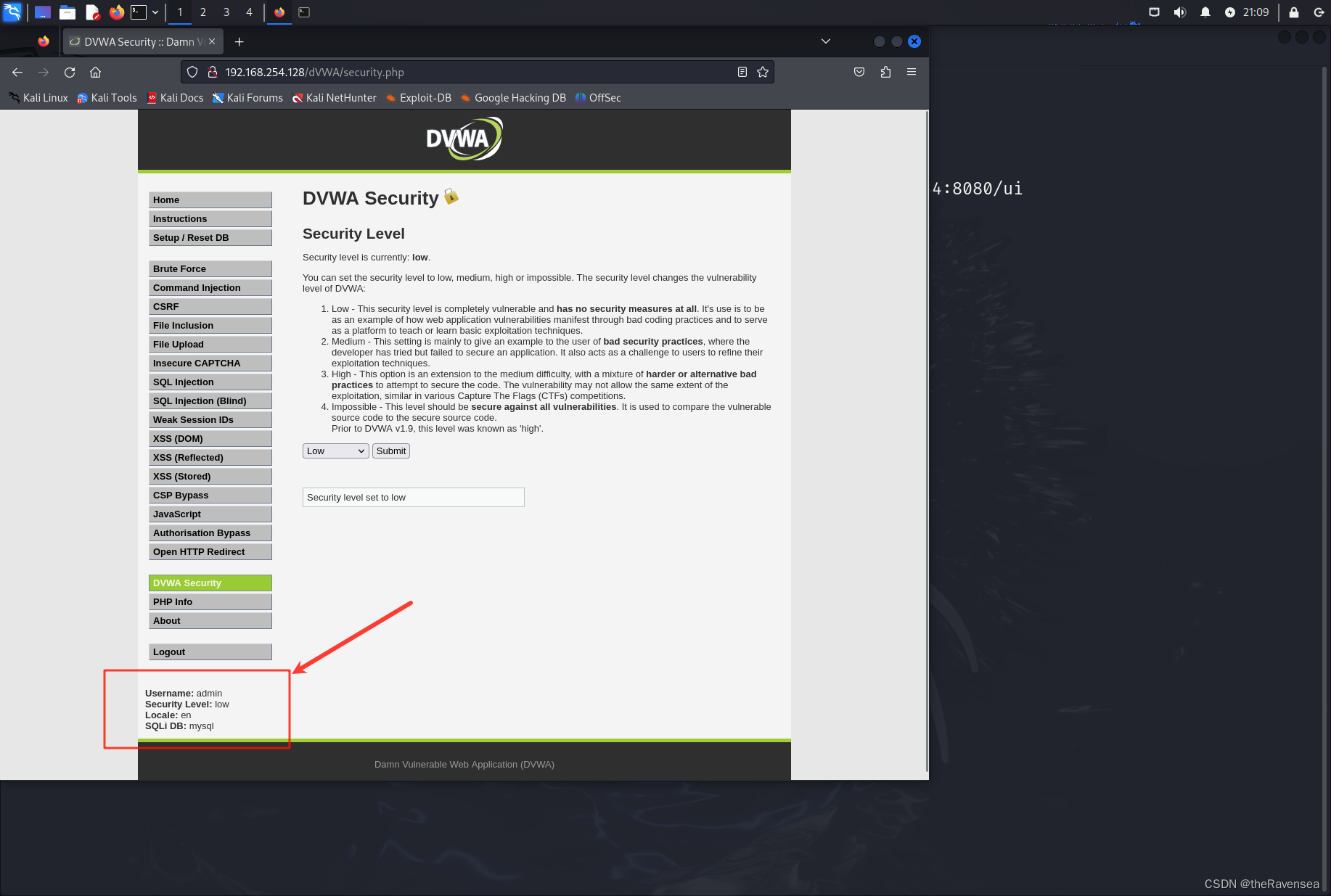Open the terminal emulator from the panel

[x=139, y=12]
